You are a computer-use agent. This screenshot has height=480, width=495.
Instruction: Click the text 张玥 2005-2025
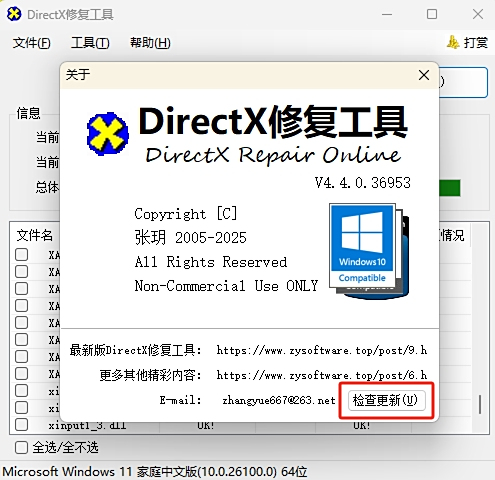[x=191, y=238]
